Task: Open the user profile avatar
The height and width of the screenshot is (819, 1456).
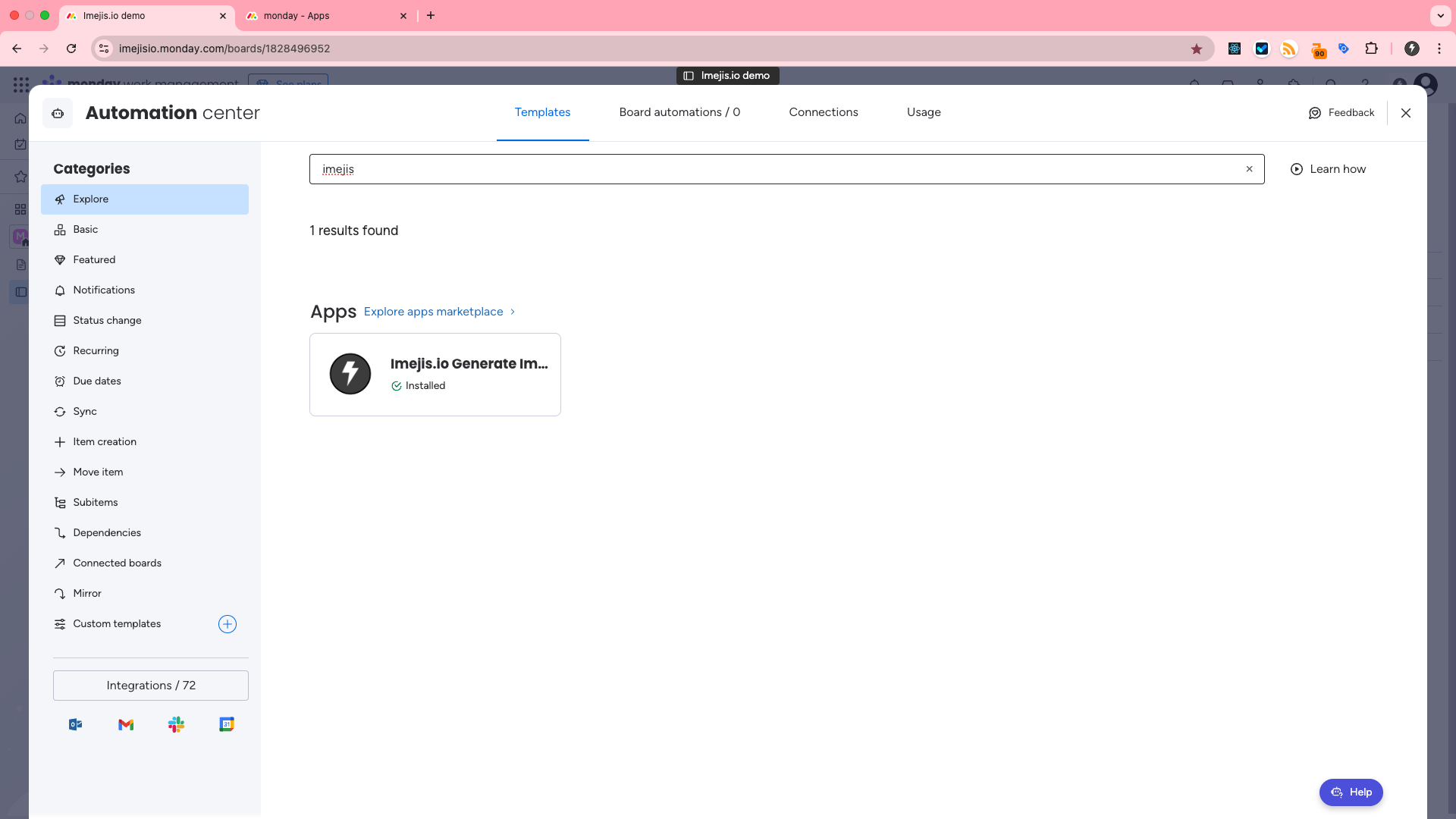Action: coord(1426,84)
